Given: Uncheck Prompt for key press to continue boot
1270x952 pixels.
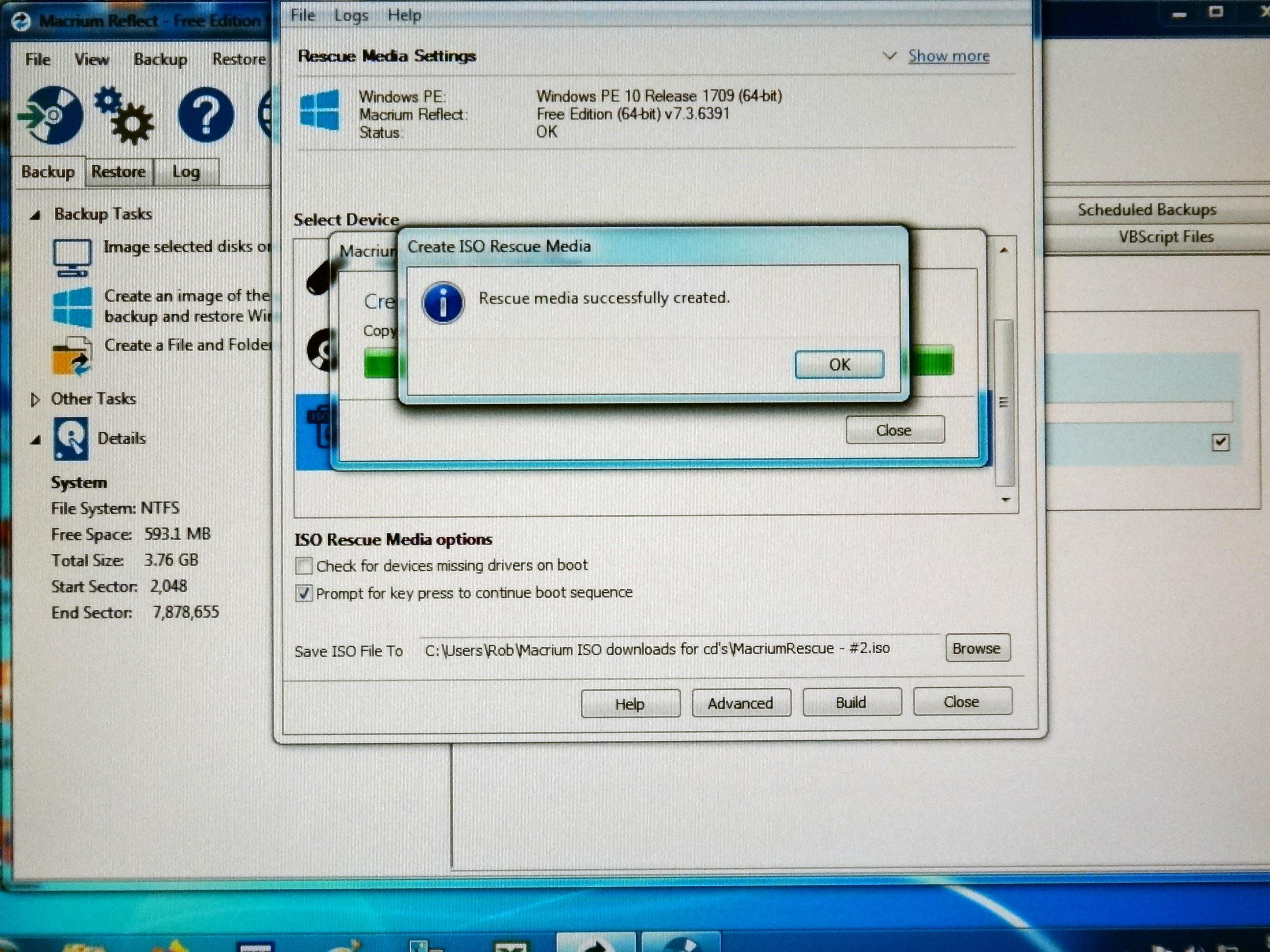Looking at the screenshot, I should (x=304, y=593).
